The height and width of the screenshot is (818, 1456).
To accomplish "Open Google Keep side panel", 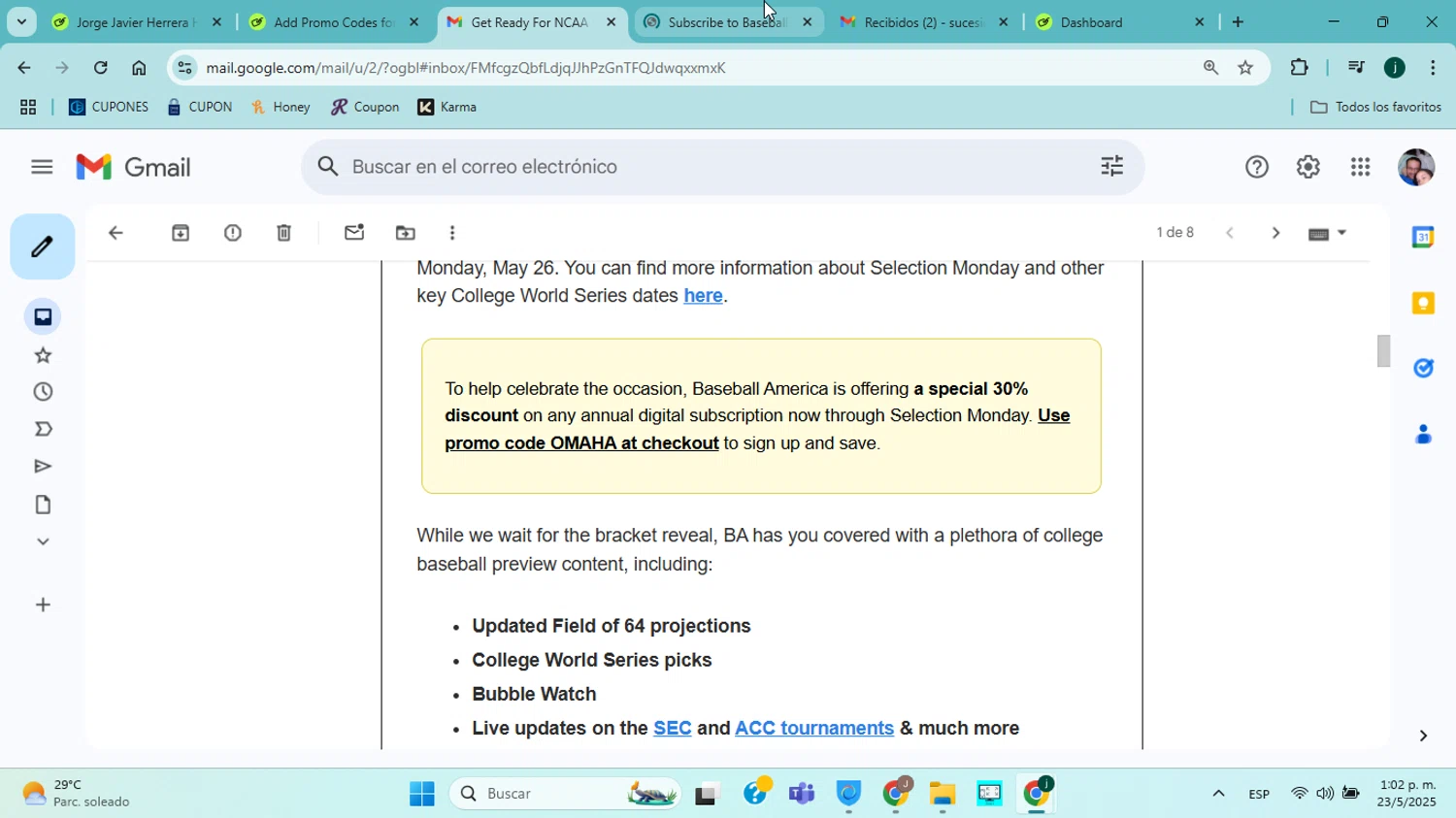I will coord(1423,303).
